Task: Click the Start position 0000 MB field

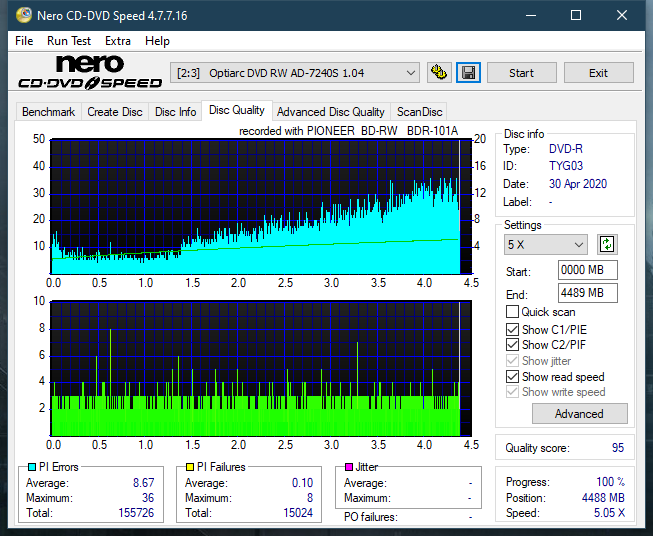Action: click(x=587, y=270)
